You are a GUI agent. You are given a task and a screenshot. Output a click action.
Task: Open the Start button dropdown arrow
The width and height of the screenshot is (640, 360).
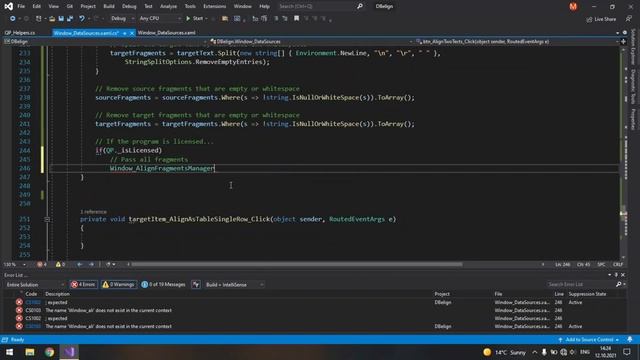[x=207, y=18]
